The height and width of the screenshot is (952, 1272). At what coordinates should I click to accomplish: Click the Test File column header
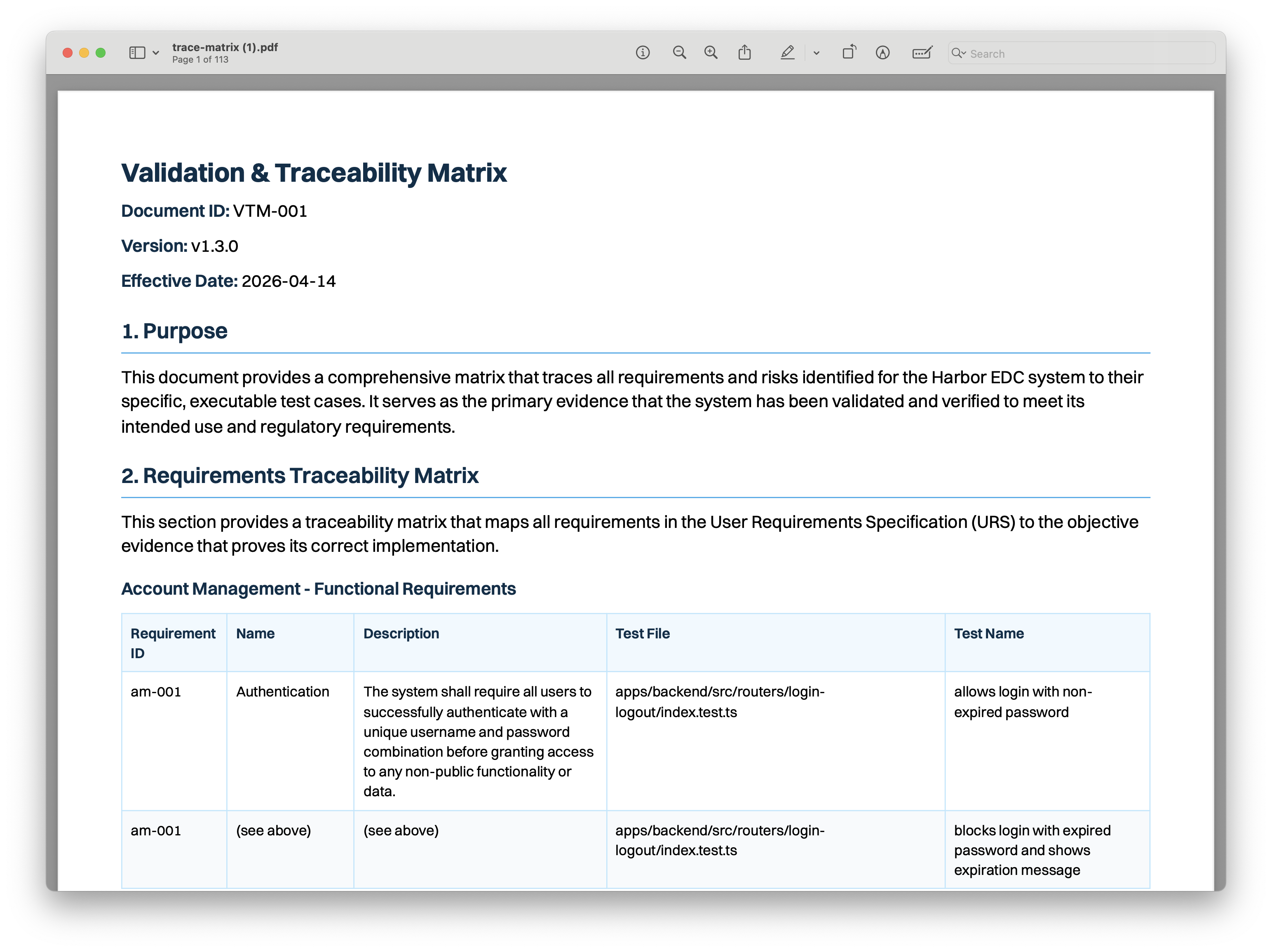pyautogui.click(x=642, y=633)
